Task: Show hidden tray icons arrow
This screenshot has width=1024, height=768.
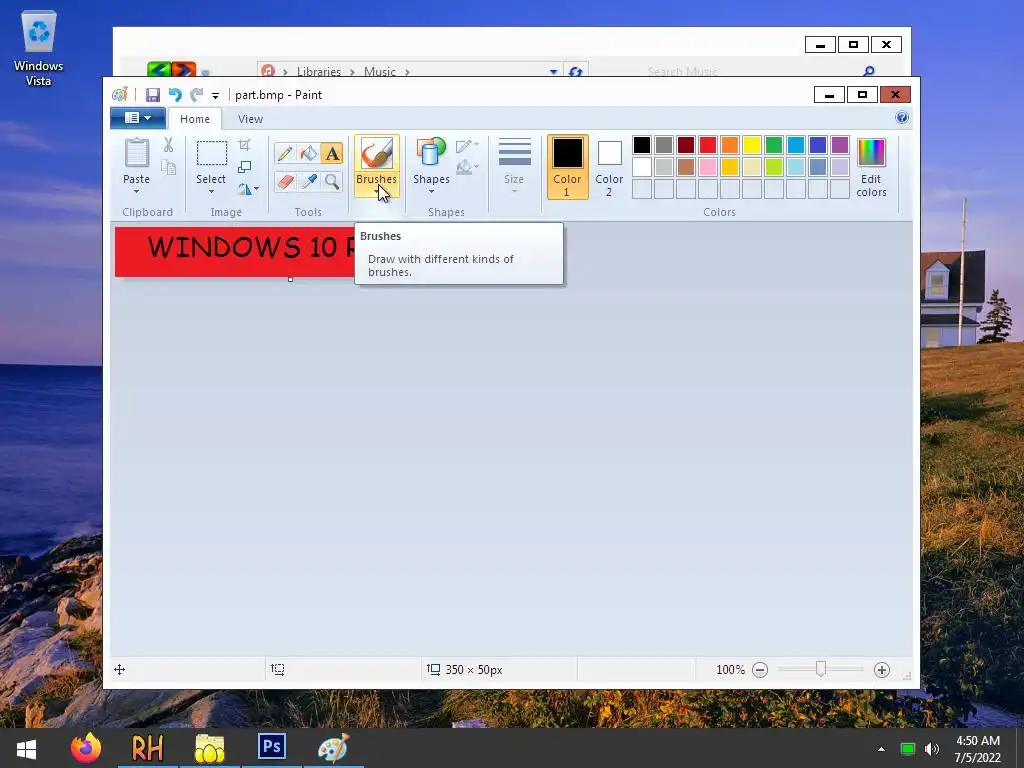Action: tap(882, 748)
